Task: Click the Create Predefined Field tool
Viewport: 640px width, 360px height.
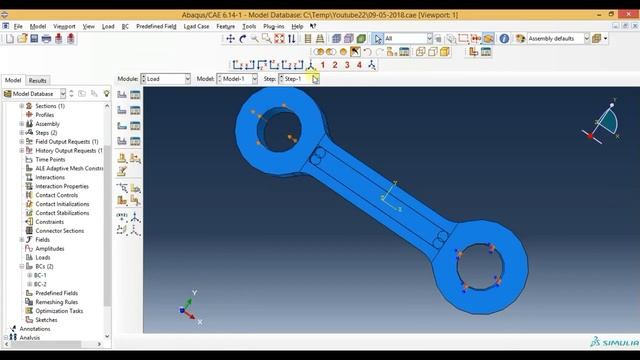Action: coord(122,126)
